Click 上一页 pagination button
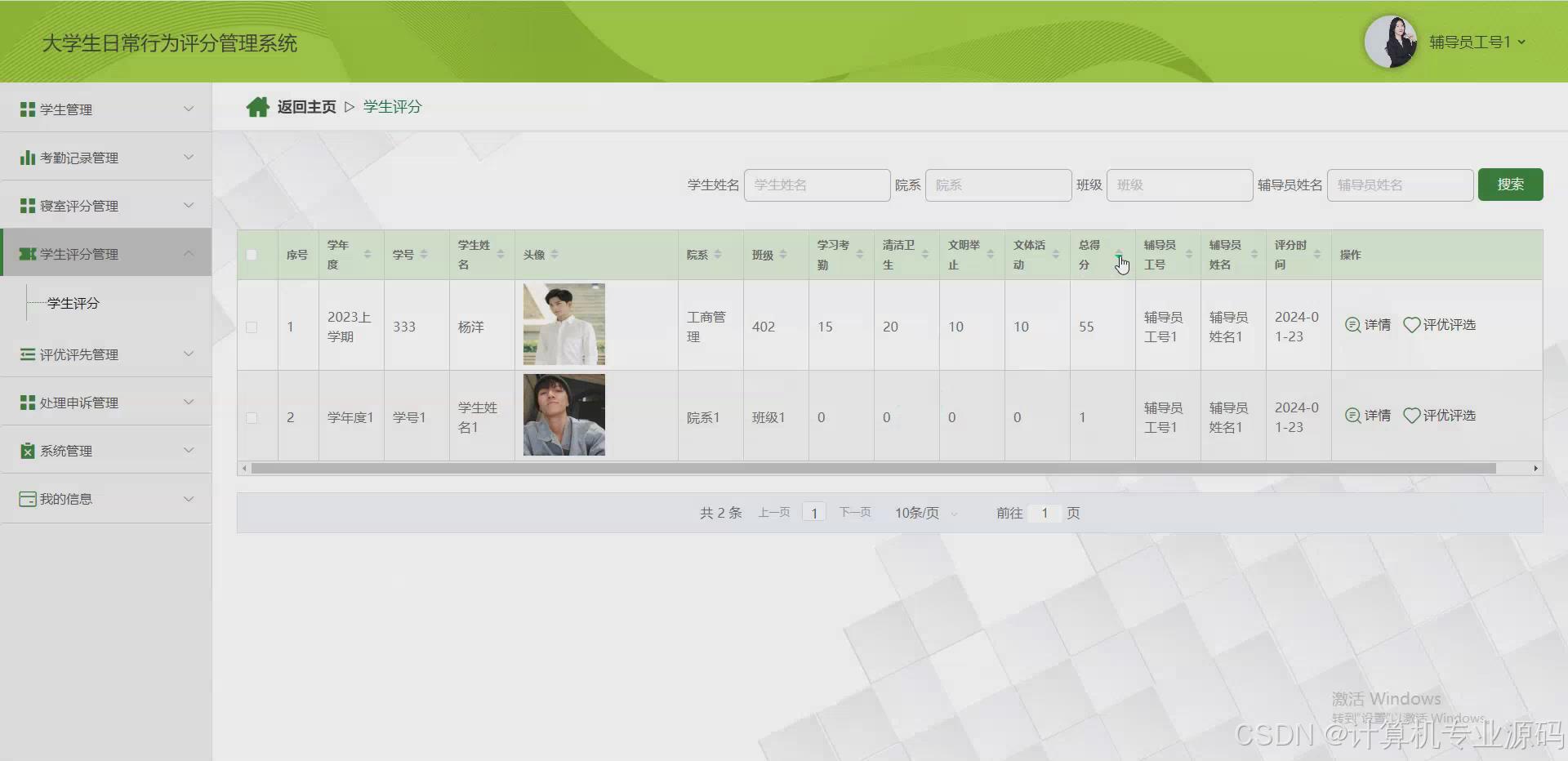This screenshot has width=1568, height=761. coord(774,513)
